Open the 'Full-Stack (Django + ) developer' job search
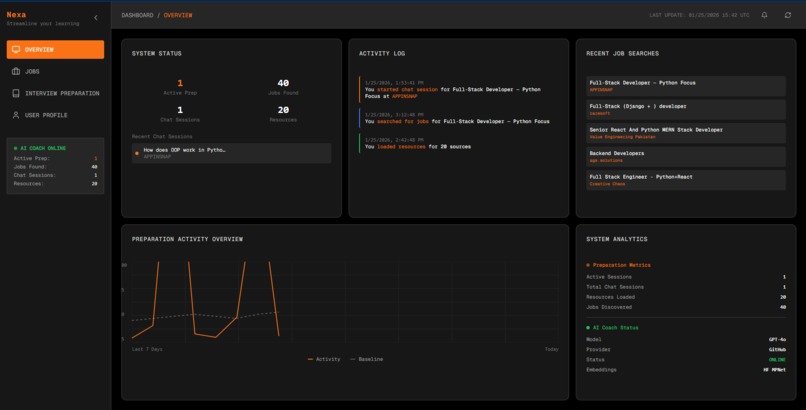Screen dimensions: 806x410 click(686, 109)
